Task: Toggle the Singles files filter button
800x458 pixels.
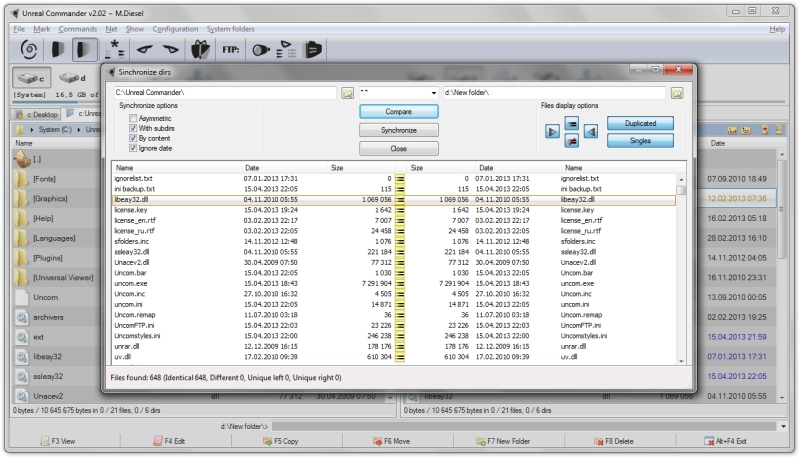Action: click(x=640, y=141)
